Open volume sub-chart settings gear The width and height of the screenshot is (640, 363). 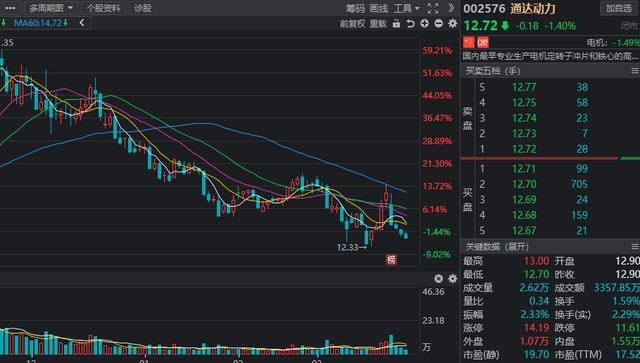pyautogui.click(x=452, y=278)
